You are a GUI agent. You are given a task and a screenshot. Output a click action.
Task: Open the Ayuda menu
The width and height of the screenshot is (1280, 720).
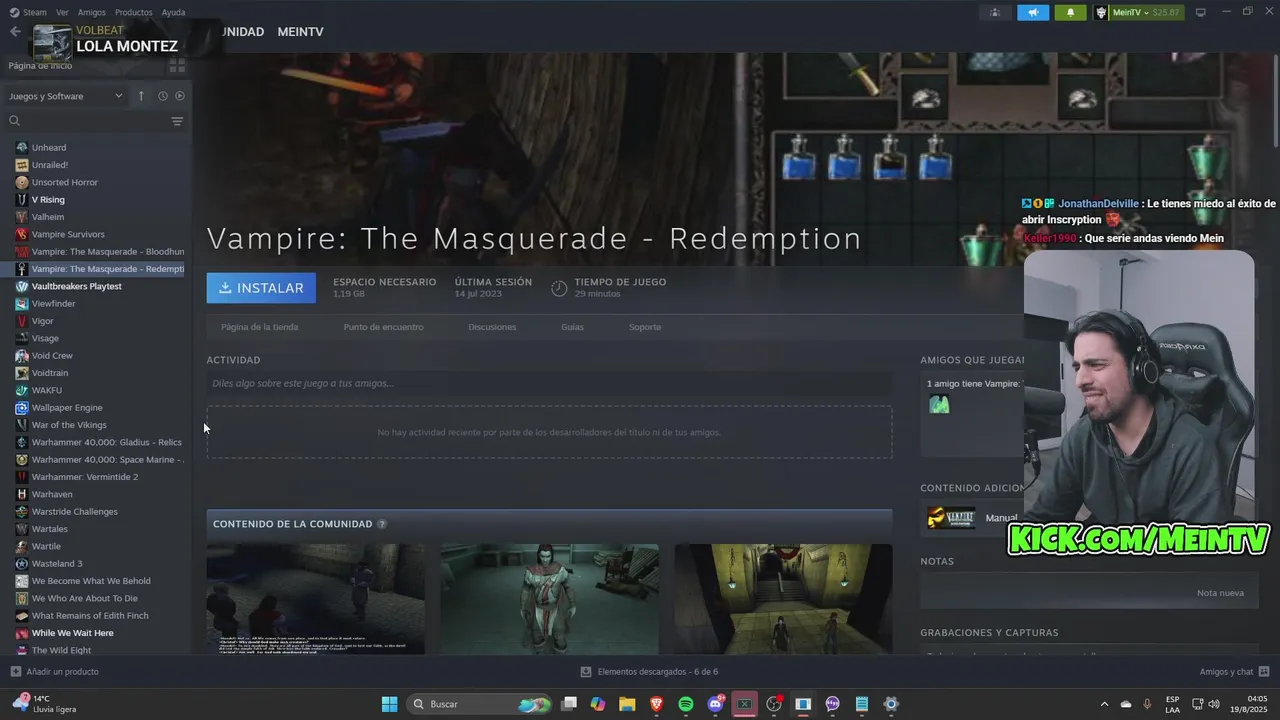(173, 12)
